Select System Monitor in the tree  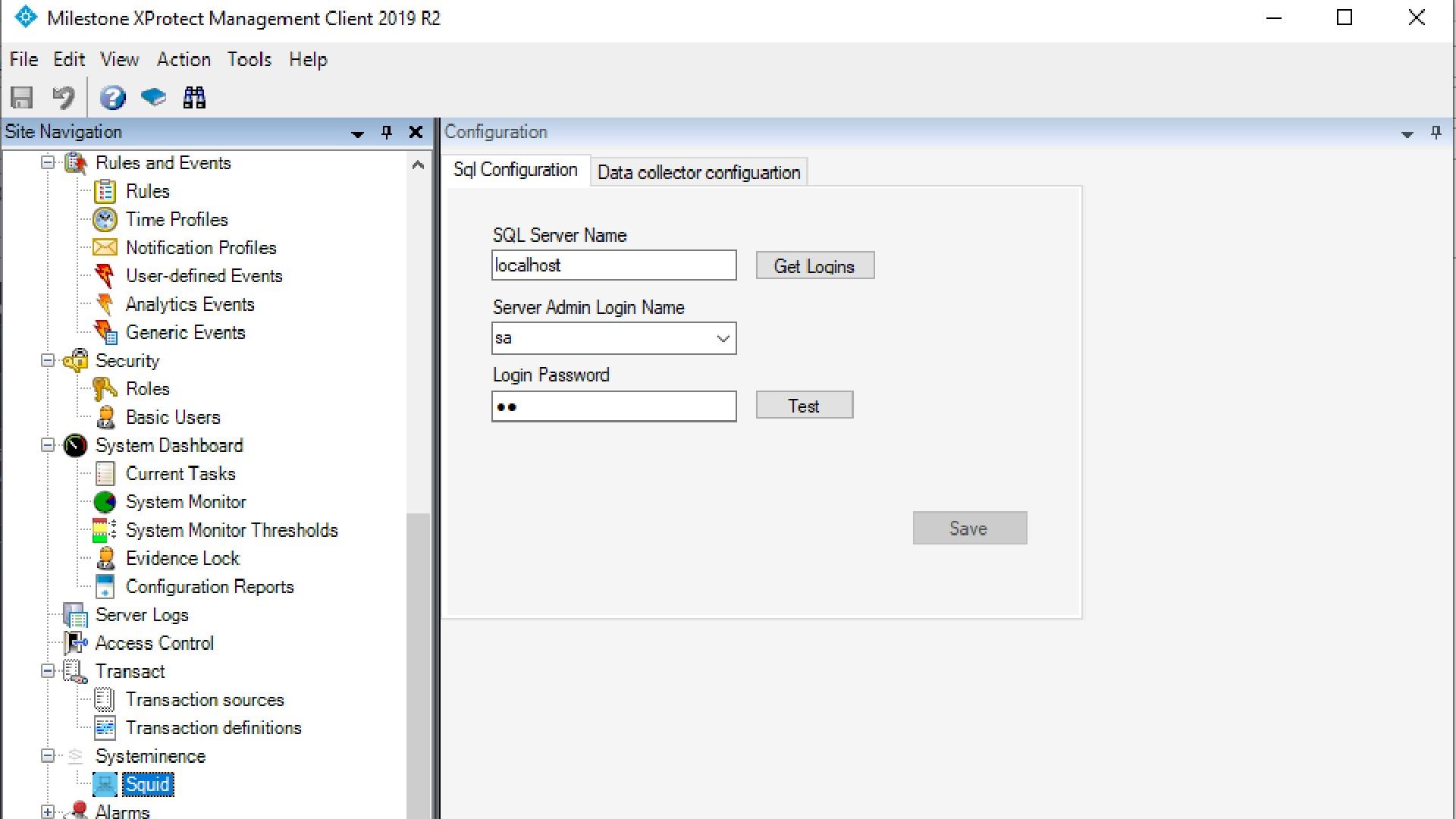pos(186,502)
